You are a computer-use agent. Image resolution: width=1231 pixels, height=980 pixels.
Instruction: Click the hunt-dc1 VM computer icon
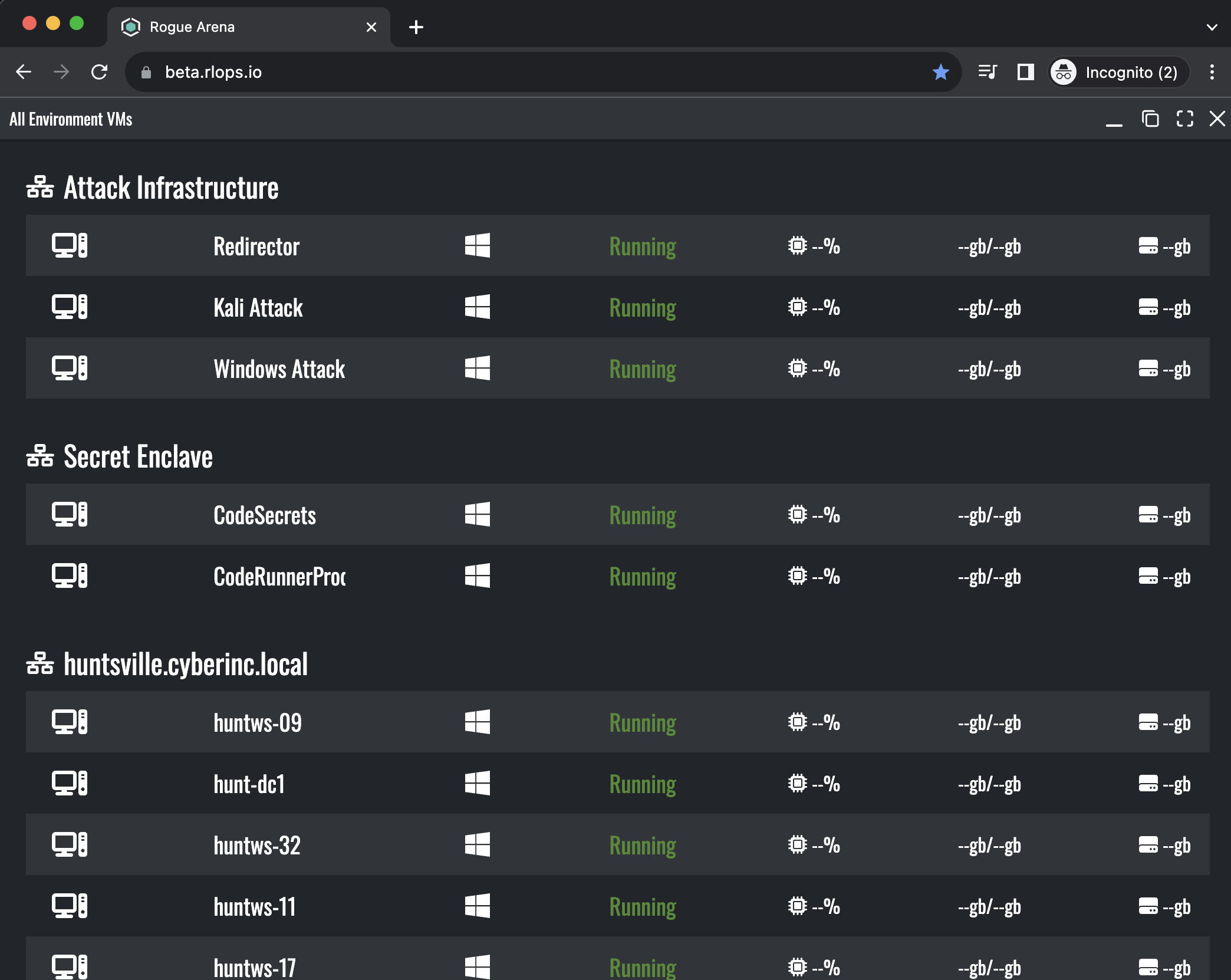click(x=70, y=783)
